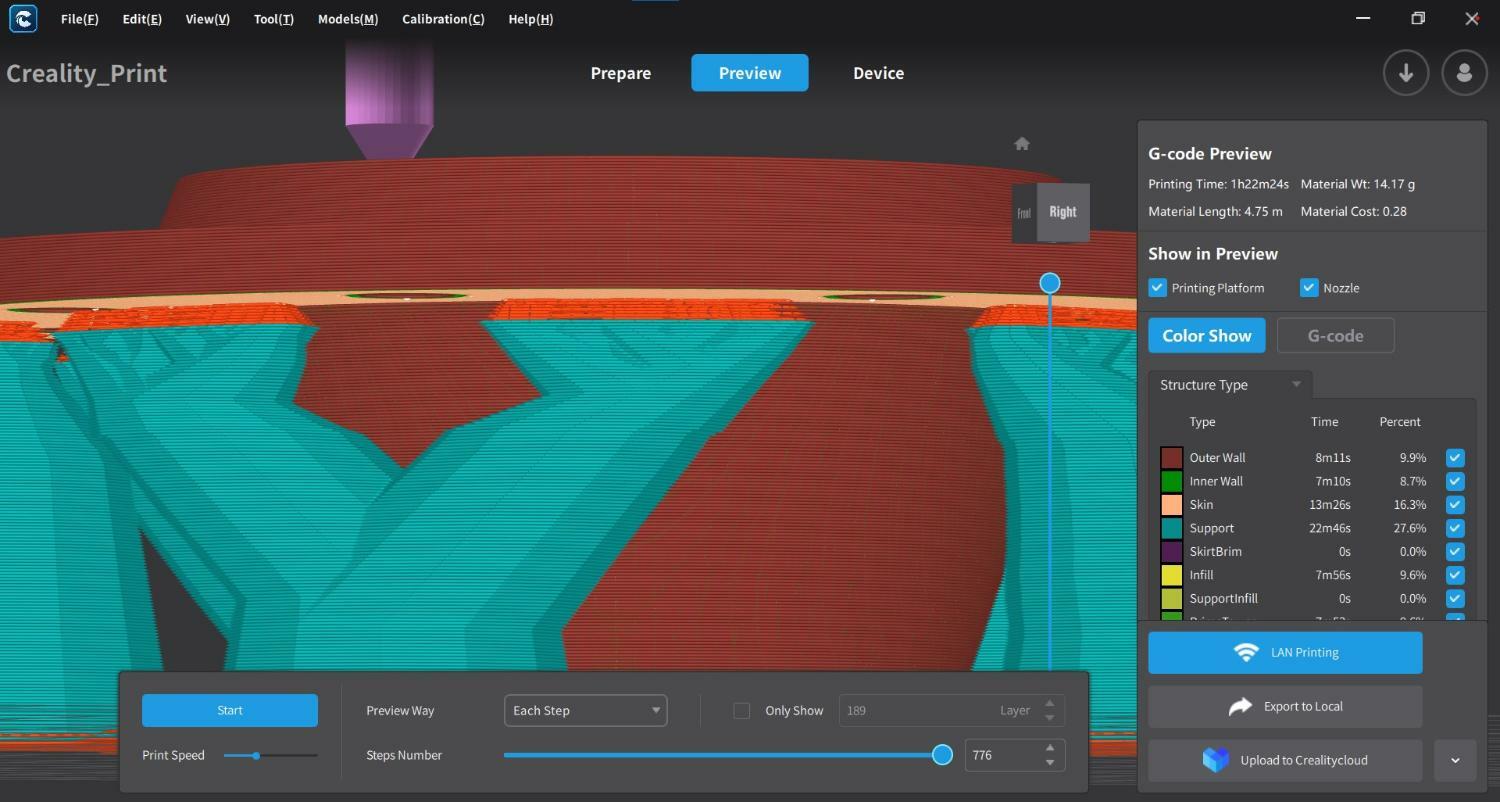The width and height of the screenshot is (1500, 802).
Task: Click the Steps Number slider handle
Action: (942, 755)
